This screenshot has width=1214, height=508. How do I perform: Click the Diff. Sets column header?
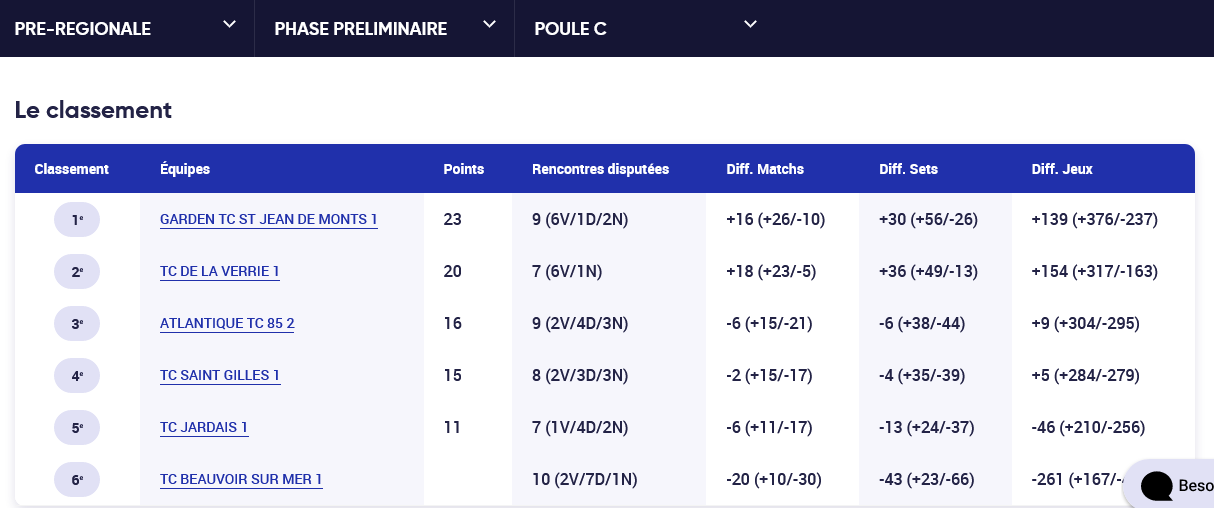point(908,169)
